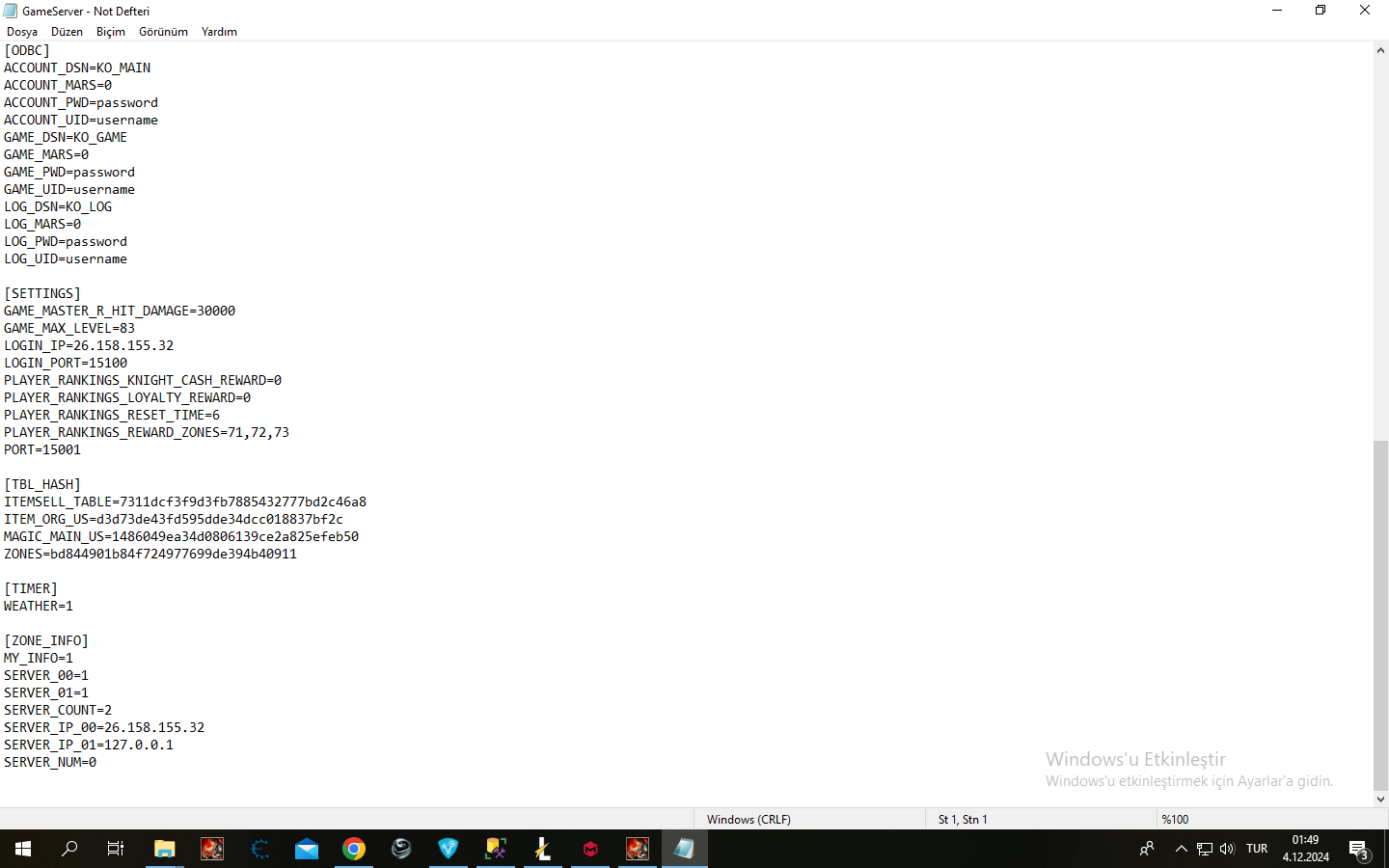
Task: Switch to Google Chrome in taskbar
Action: point(354,849)
